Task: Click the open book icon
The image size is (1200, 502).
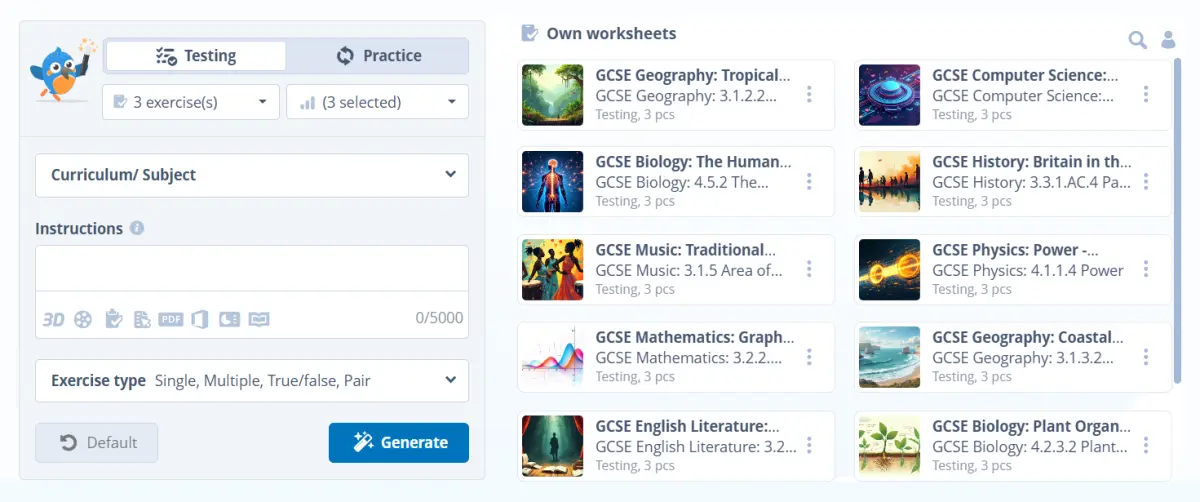Action: click(259, 319)
